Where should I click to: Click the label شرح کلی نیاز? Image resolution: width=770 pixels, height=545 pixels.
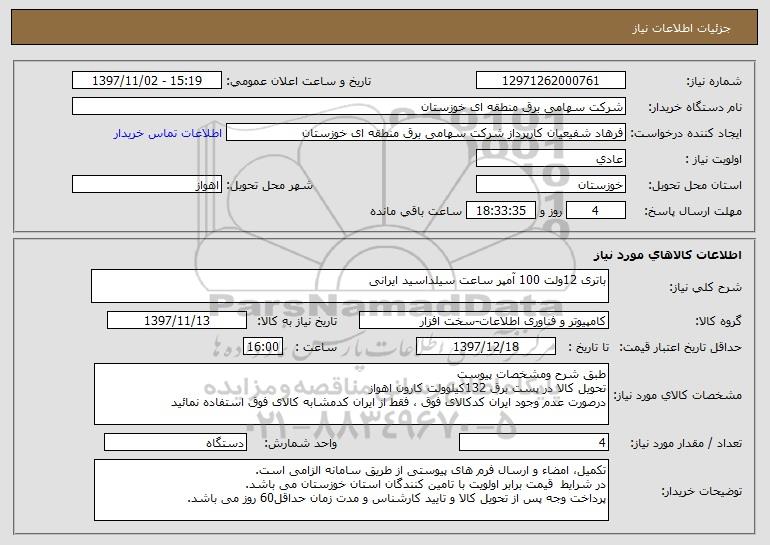coord(706,287)
